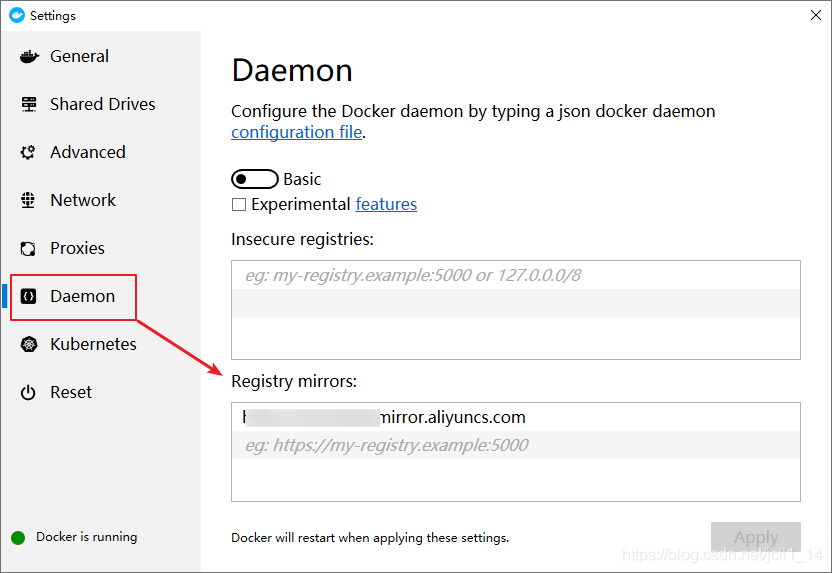Click the Proxies icon
The height and width of the screenshot is (573, 832).
click(28, 248)
